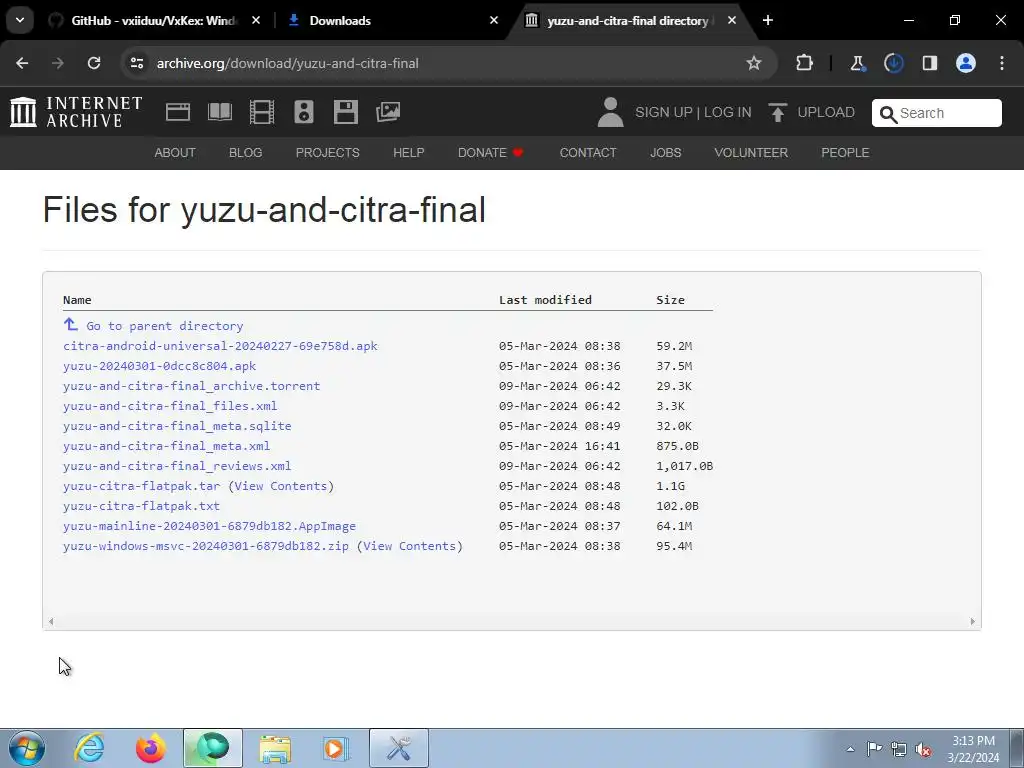Screen dimensions: 1024x768
Task: Download citra-android-universal apk file
Action: pyautogui.click(x=220, y=346)
